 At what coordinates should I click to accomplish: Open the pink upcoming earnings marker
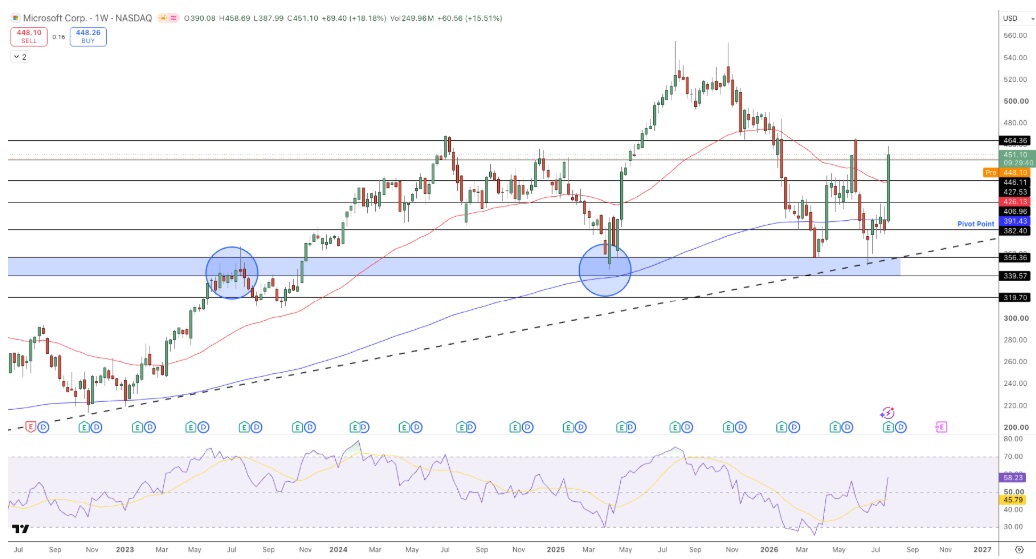[942, 428]
